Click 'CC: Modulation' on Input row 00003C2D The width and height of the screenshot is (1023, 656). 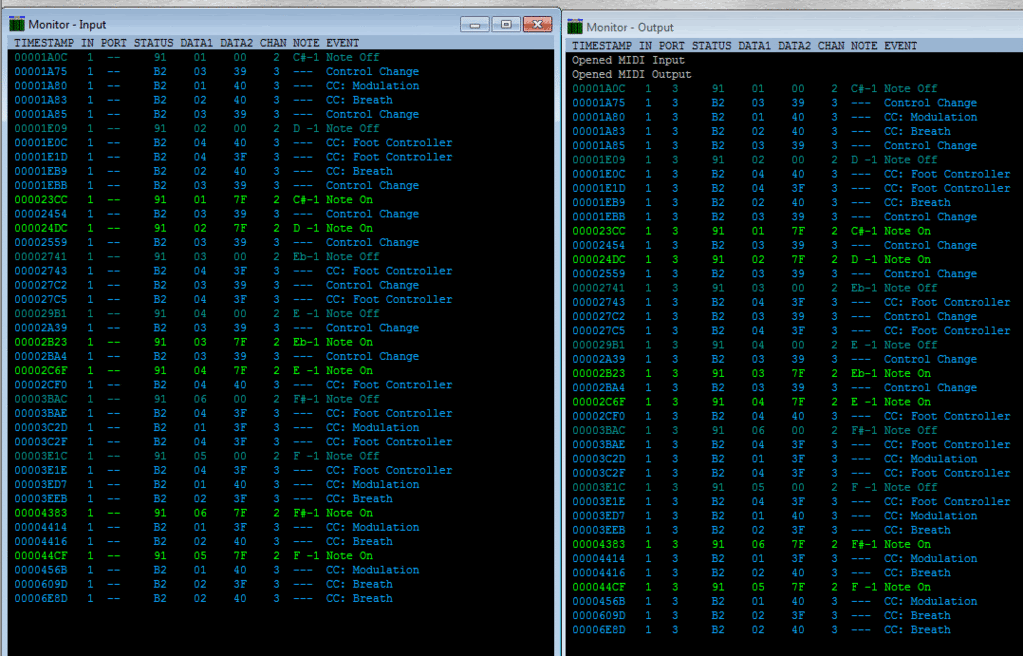pyautogui.click(x=373, y=428)
